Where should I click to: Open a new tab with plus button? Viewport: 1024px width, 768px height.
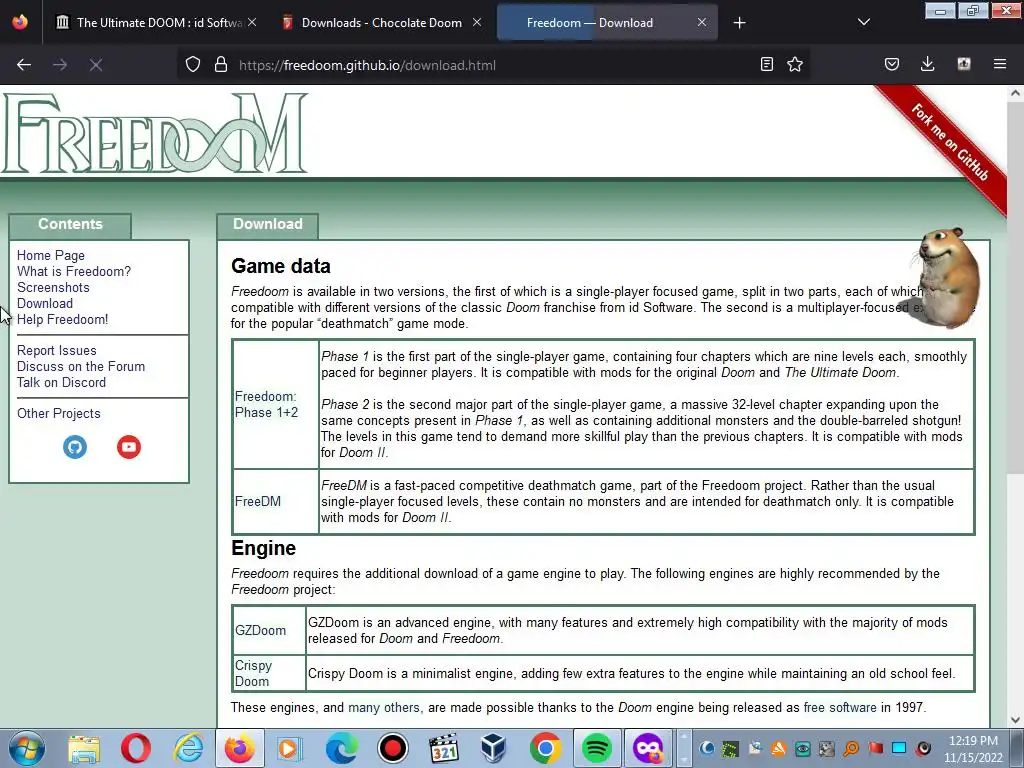point(739,23)
